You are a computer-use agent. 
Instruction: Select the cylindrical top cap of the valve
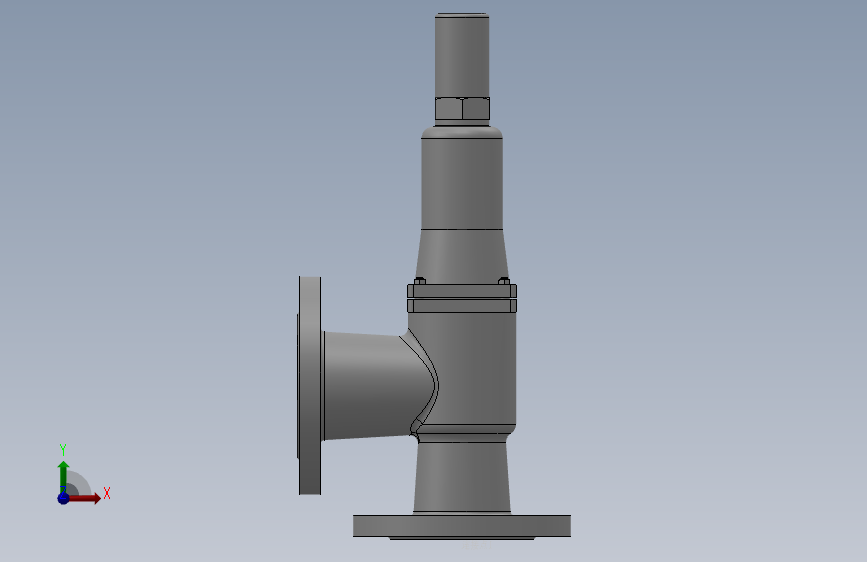click(462, 55)
